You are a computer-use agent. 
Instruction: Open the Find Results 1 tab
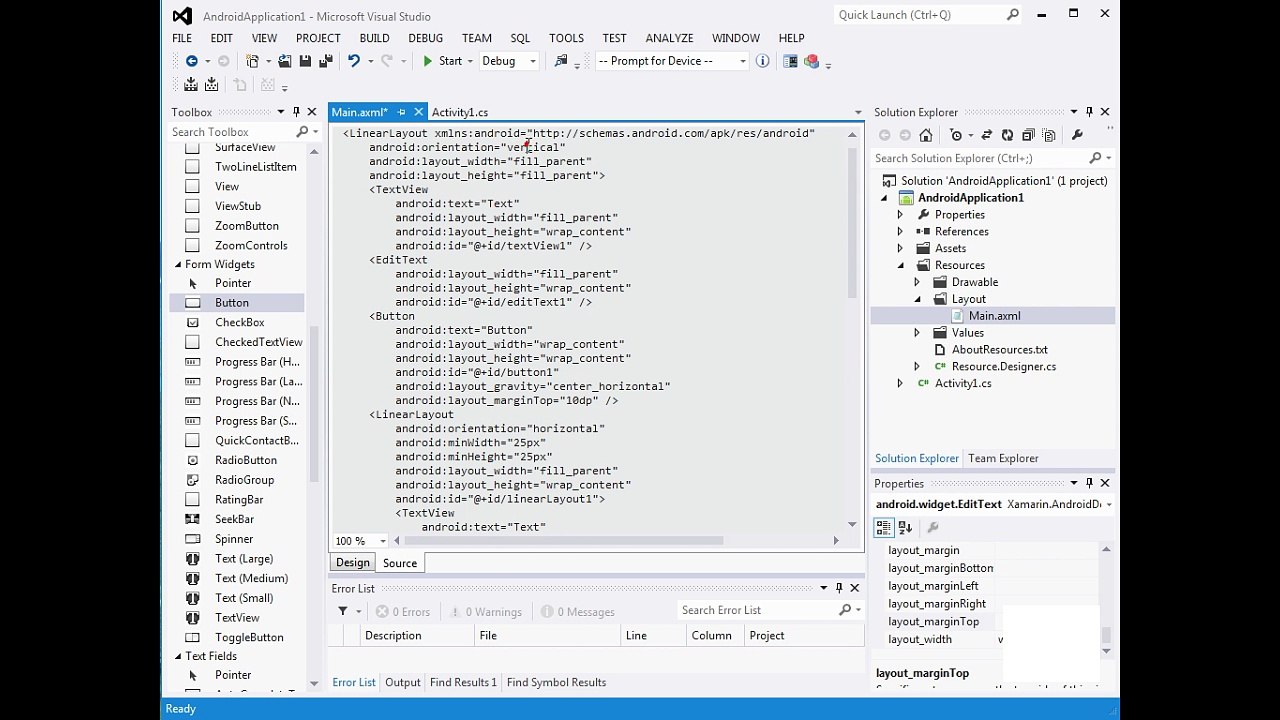pos(463,682)
